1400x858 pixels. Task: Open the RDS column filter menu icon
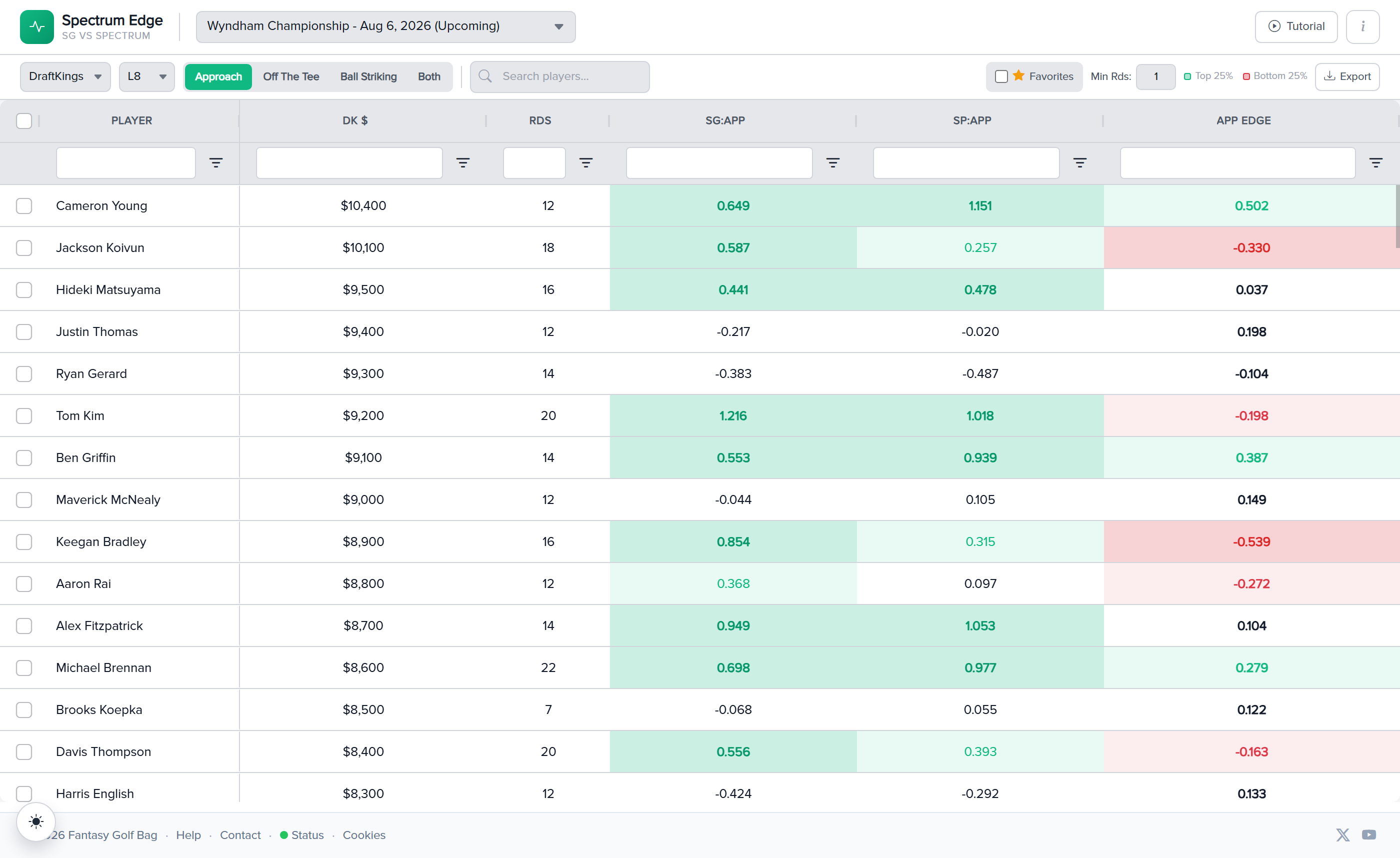coord(586,163)
